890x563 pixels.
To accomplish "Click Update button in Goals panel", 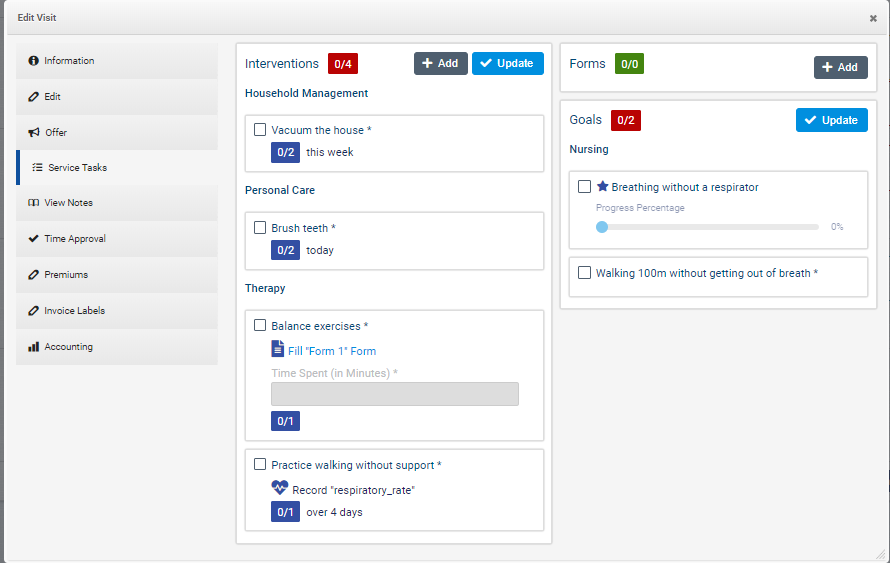I will [x=831, y=120].
